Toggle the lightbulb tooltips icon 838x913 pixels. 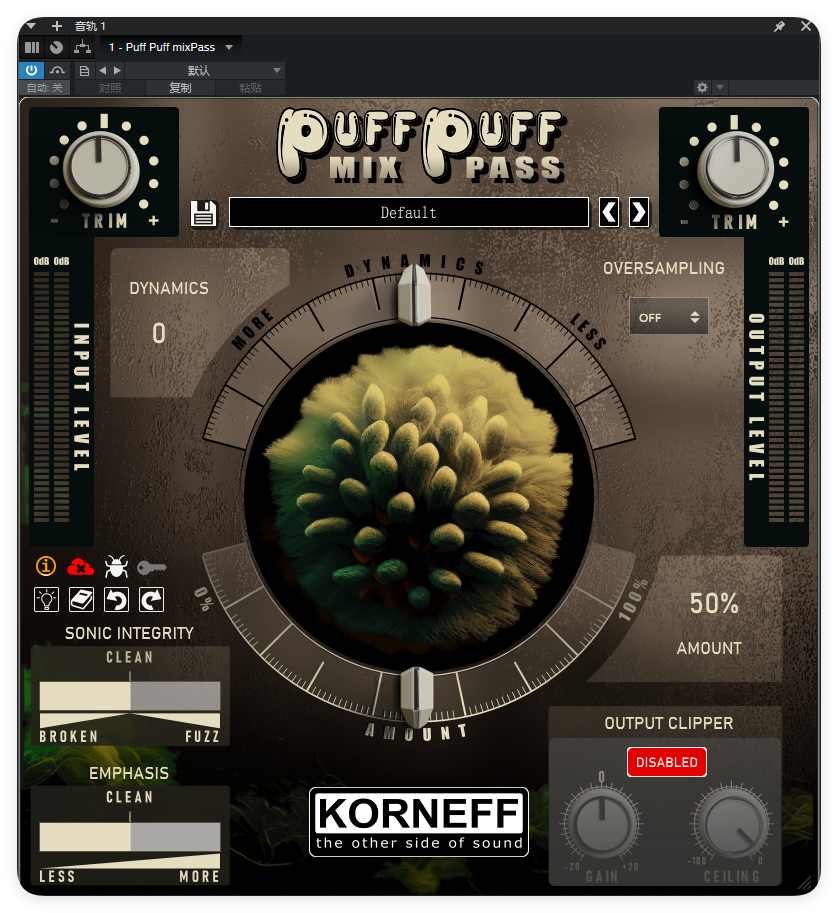[x=47, y=600]
